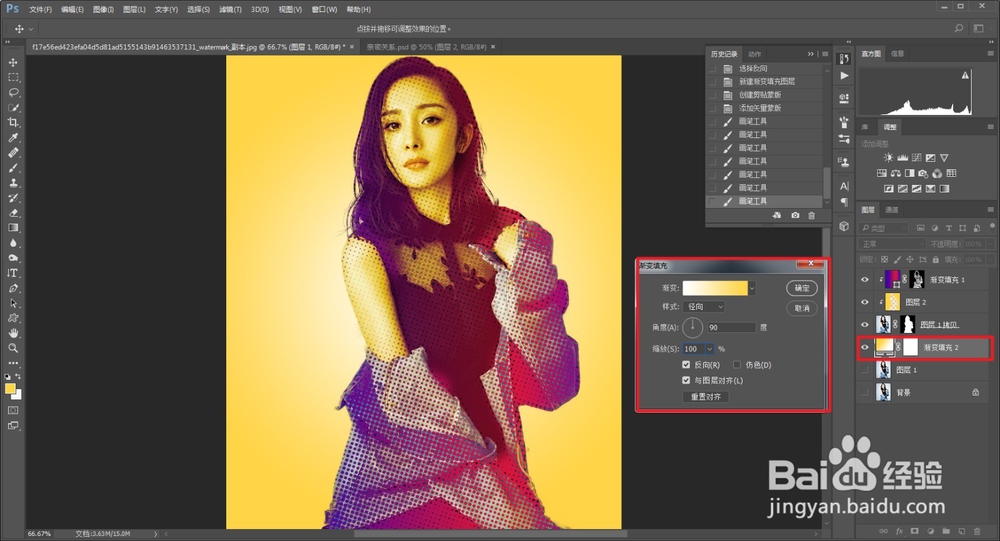Click the trash icon in History panel
Viewport: 1000px width, 541px height.
click(x=811, y=216)
